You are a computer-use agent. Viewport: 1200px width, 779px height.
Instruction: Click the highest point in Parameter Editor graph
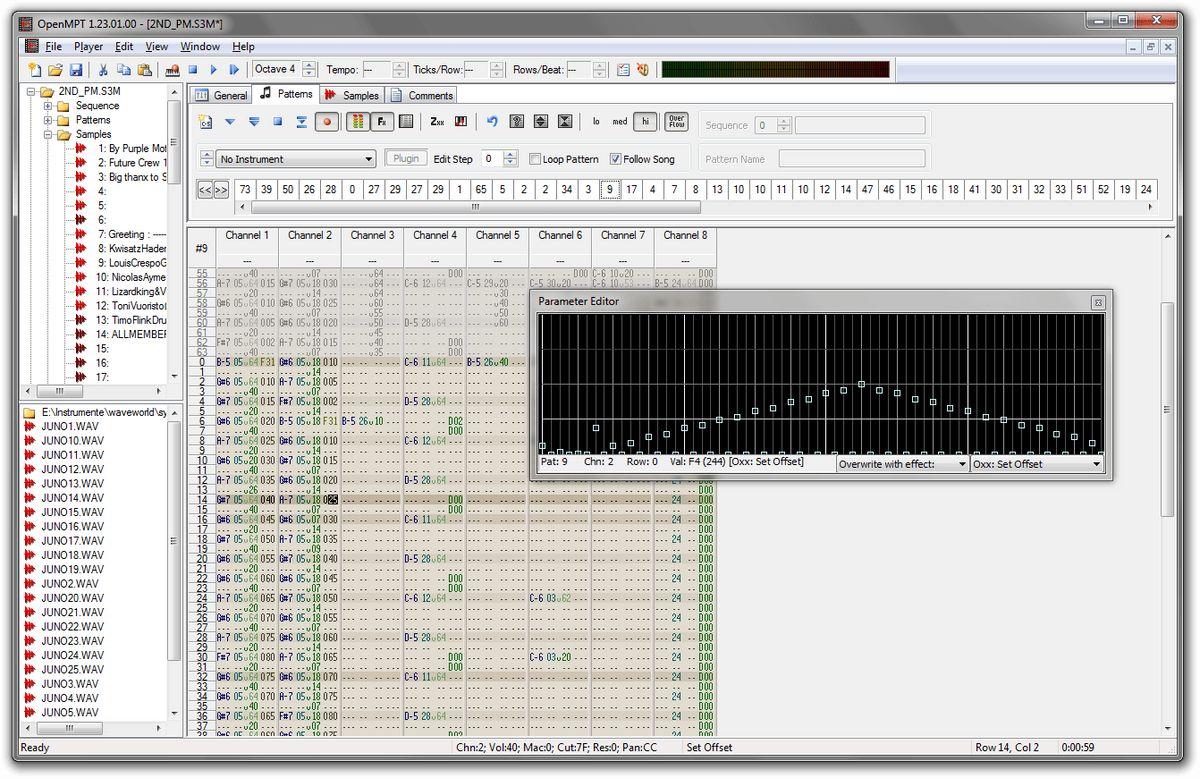[x=861, y=384]
